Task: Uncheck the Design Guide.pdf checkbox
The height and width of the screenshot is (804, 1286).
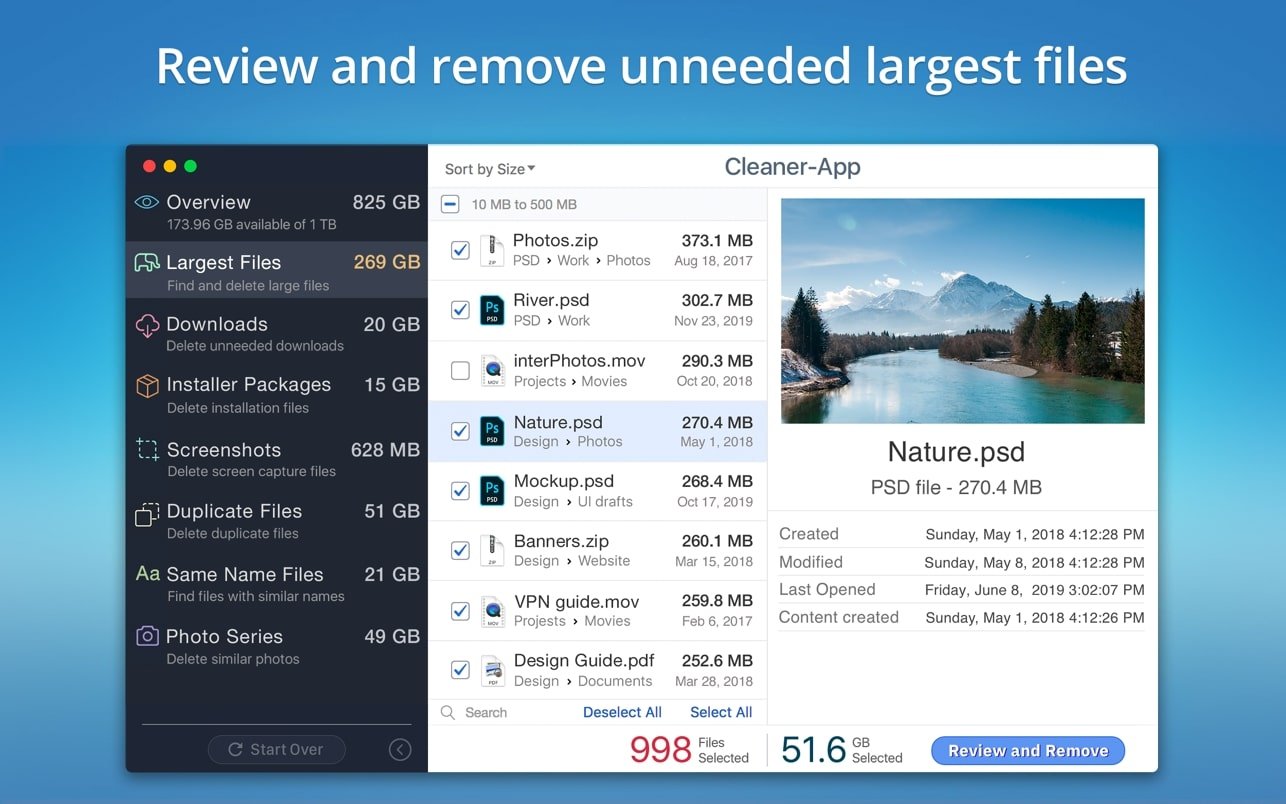Action: (460, 670)
